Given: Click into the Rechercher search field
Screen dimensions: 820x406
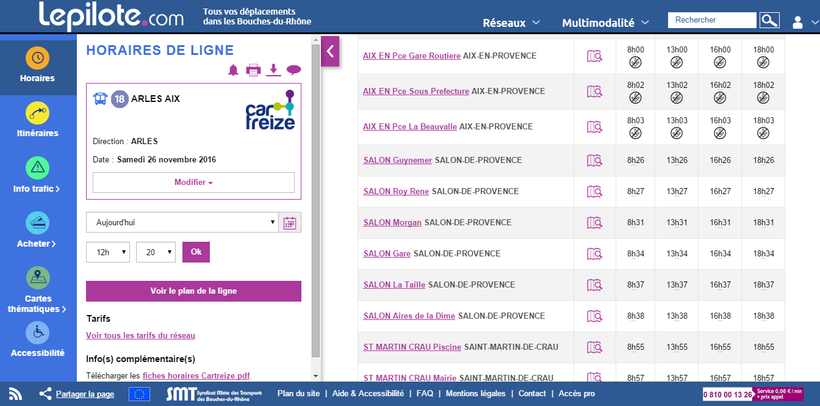Looking at the screenshot, I should click(x=711, y=20).
